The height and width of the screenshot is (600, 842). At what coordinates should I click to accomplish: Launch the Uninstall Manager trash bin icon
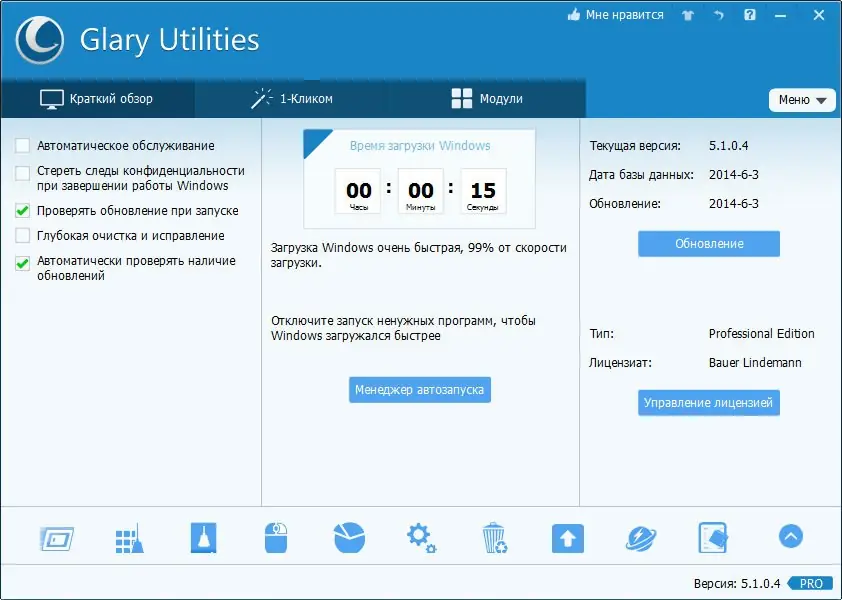[x=495, y=538]
